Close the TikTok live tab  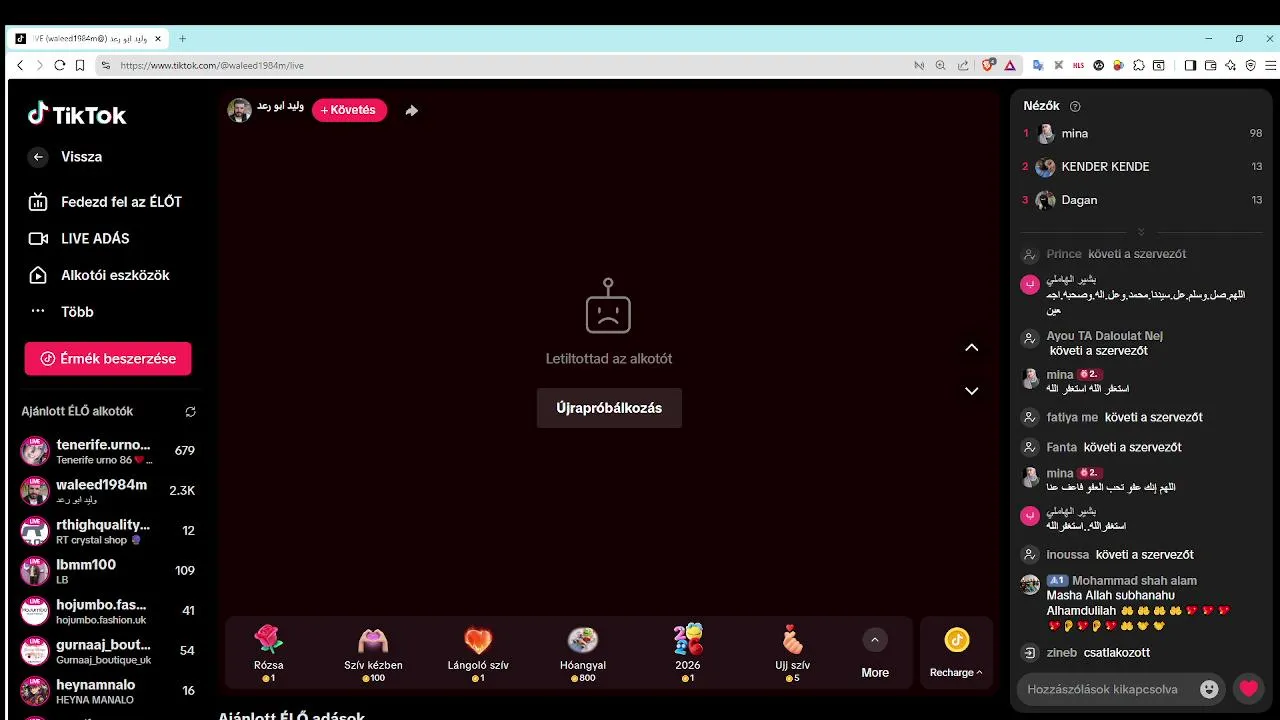tap(158, 39)
